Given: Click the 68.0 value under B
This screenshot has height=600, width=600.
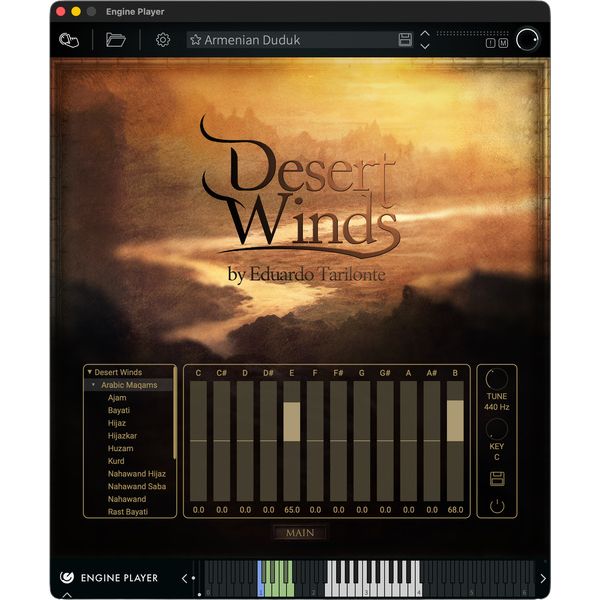Looking at the screenshot, I should click(455, 510).
